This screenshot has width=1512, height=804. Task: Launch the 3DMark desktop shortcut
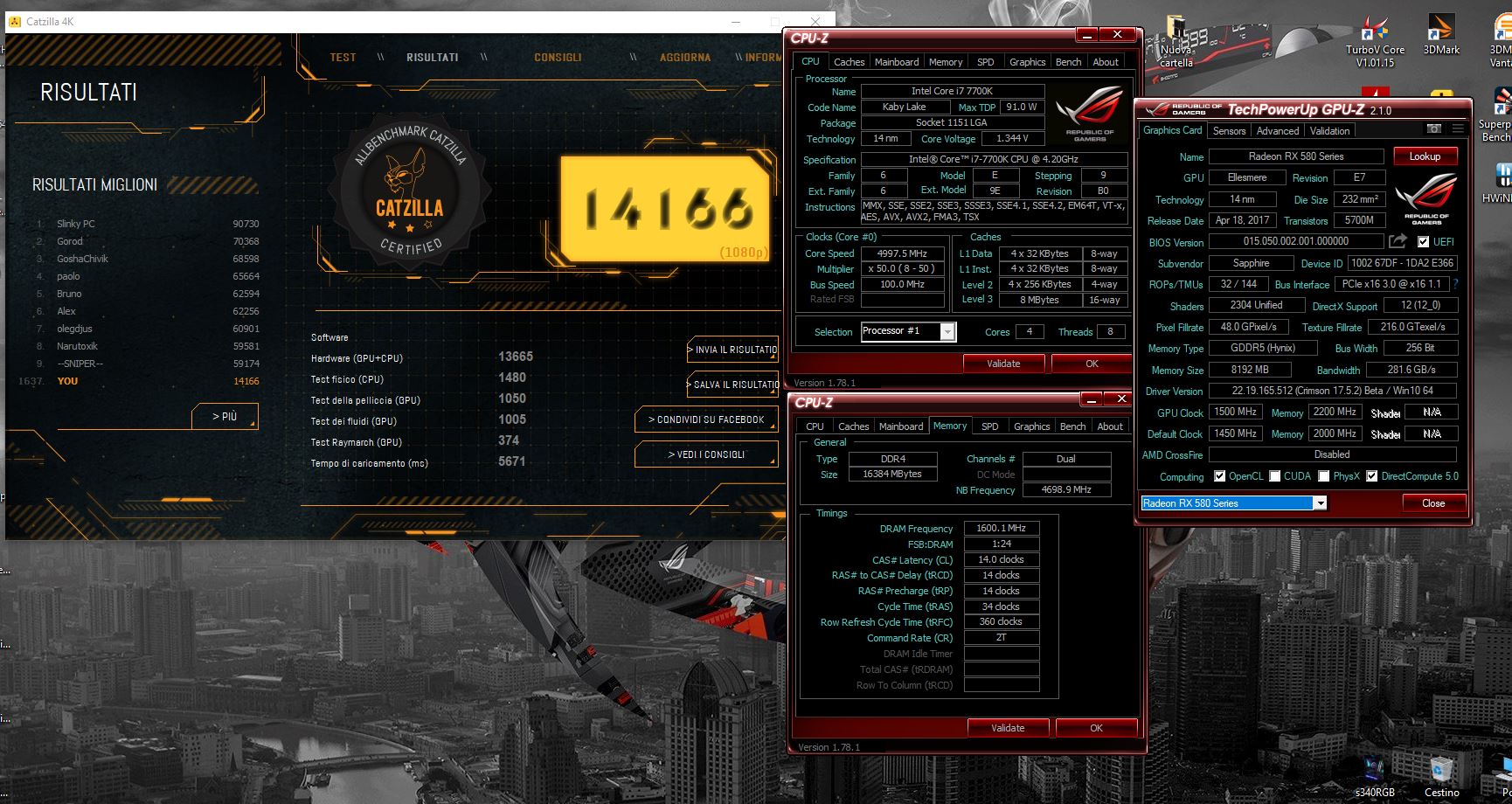coord(1441,35)
